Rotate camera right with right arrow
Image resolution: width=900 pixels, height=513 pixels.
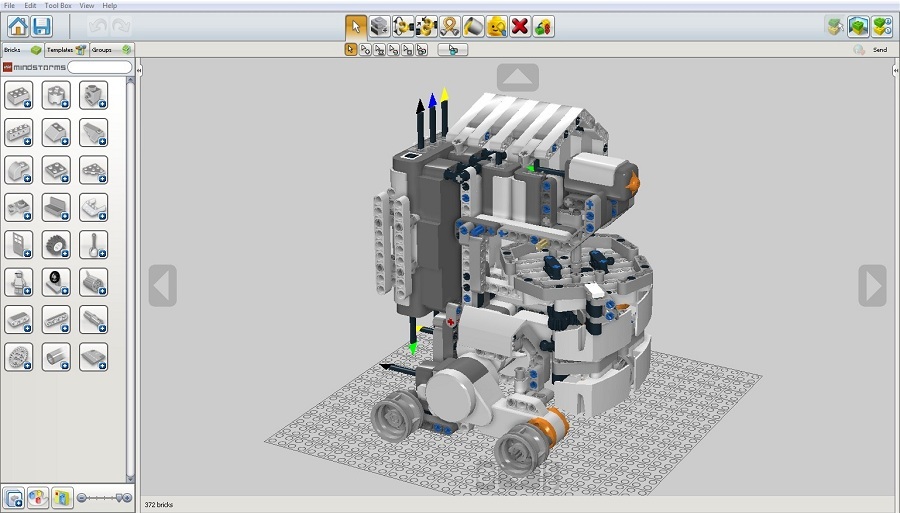(872, 285)
